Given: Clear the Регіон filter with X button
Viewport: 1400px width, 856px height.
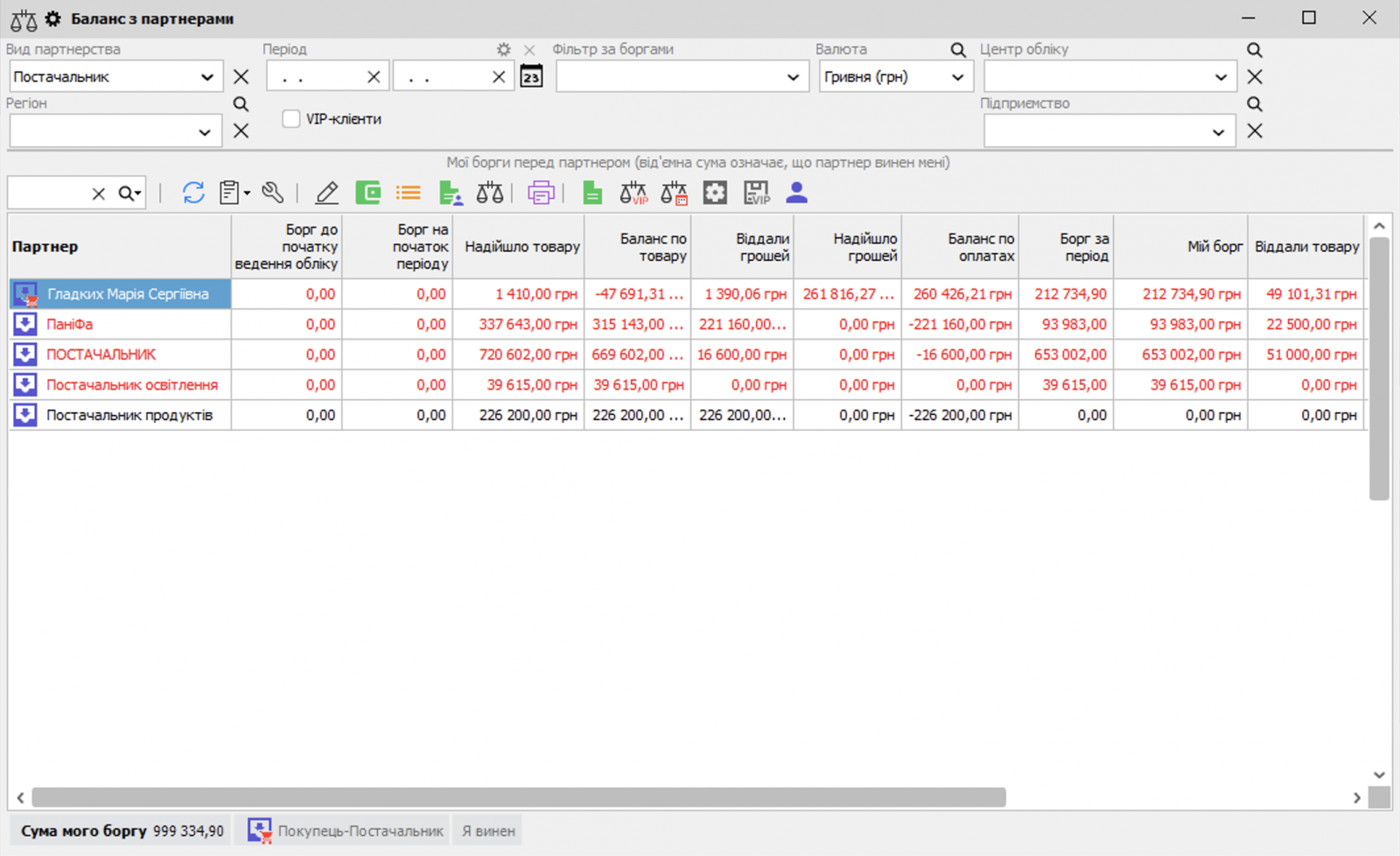Looking at the screenshot, I should (241, 130).
